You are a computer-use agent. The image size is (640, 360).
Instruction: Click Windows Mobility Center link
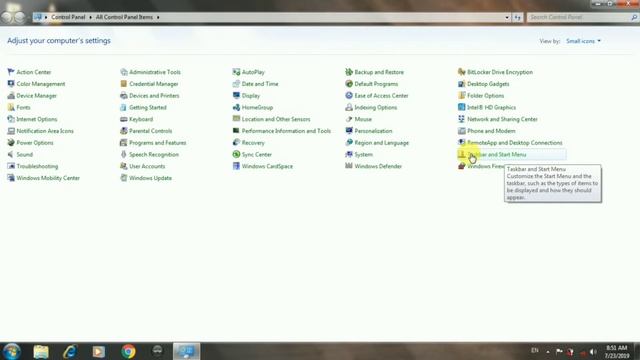pyautogui.click(x=48, y=178)
